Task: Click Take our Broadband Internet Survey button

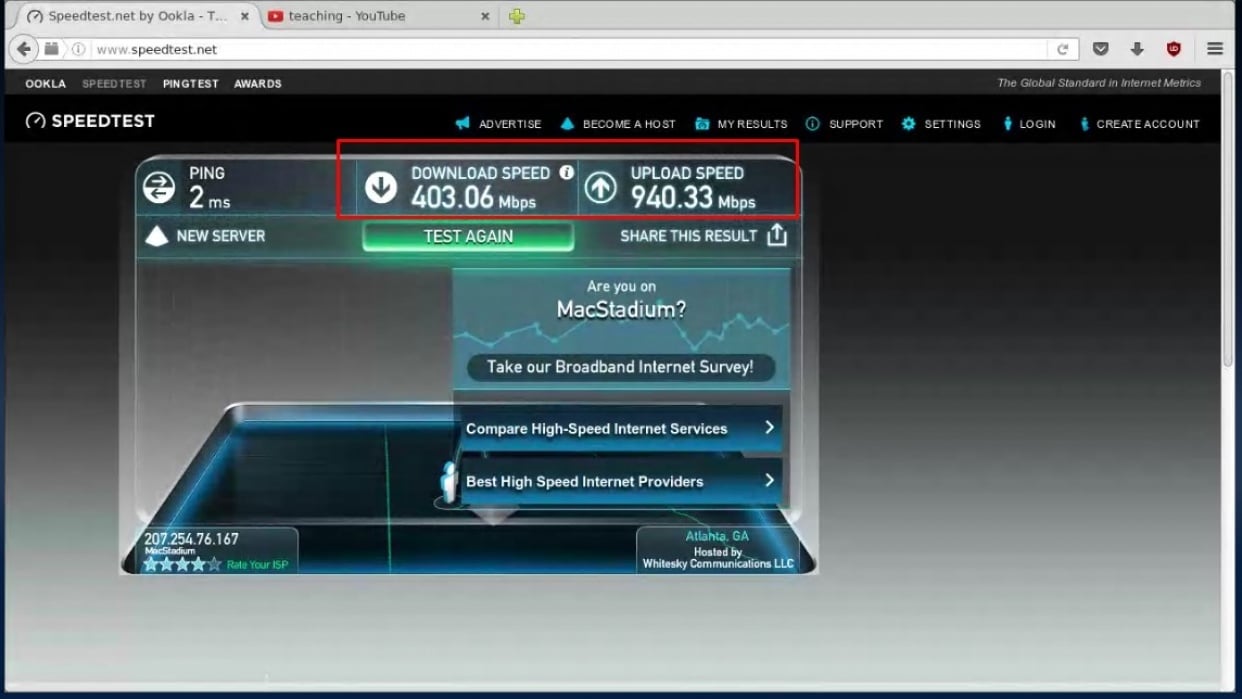Action: [x=620, y=367]
